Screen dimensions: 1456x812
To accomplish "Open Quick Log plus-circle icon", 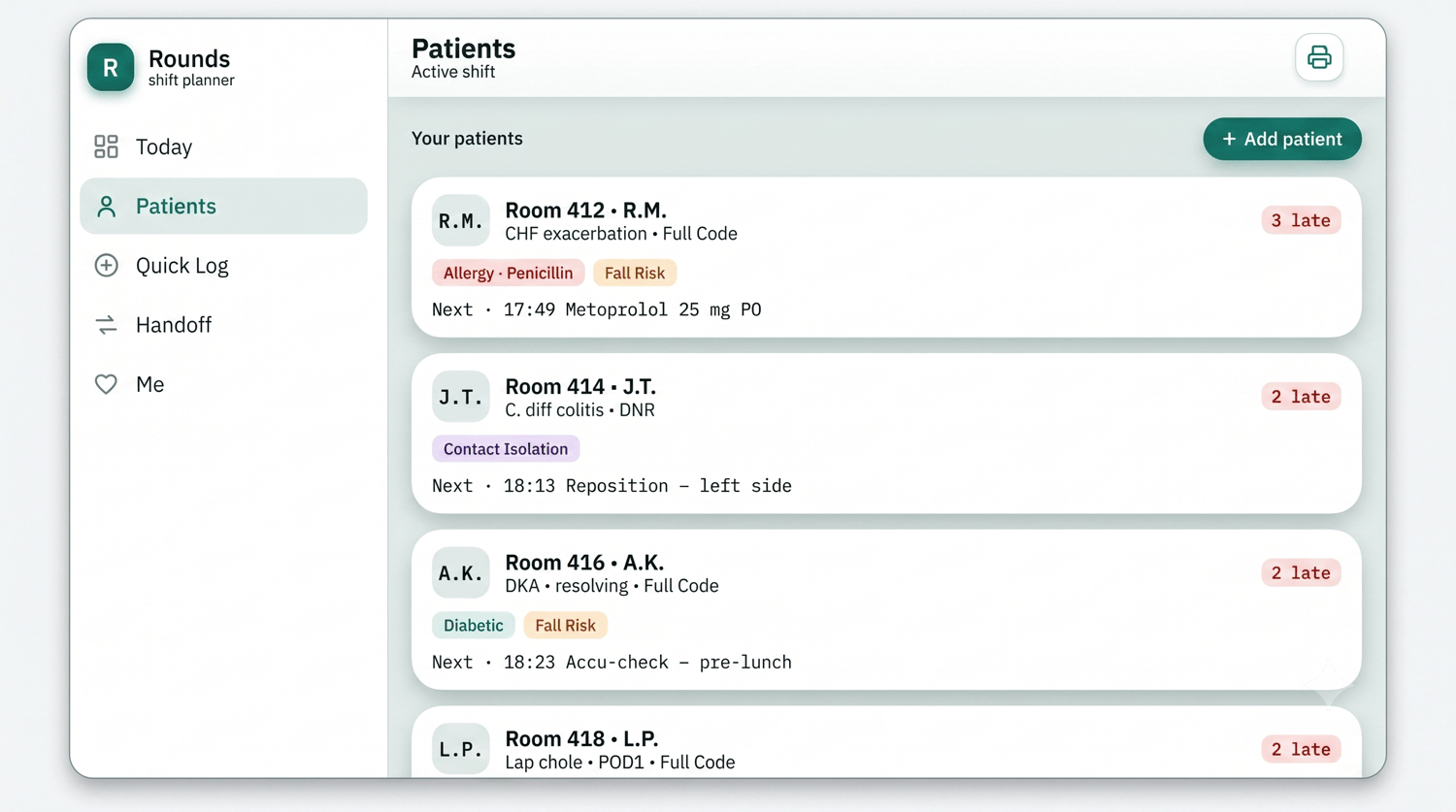I will 106,265.
